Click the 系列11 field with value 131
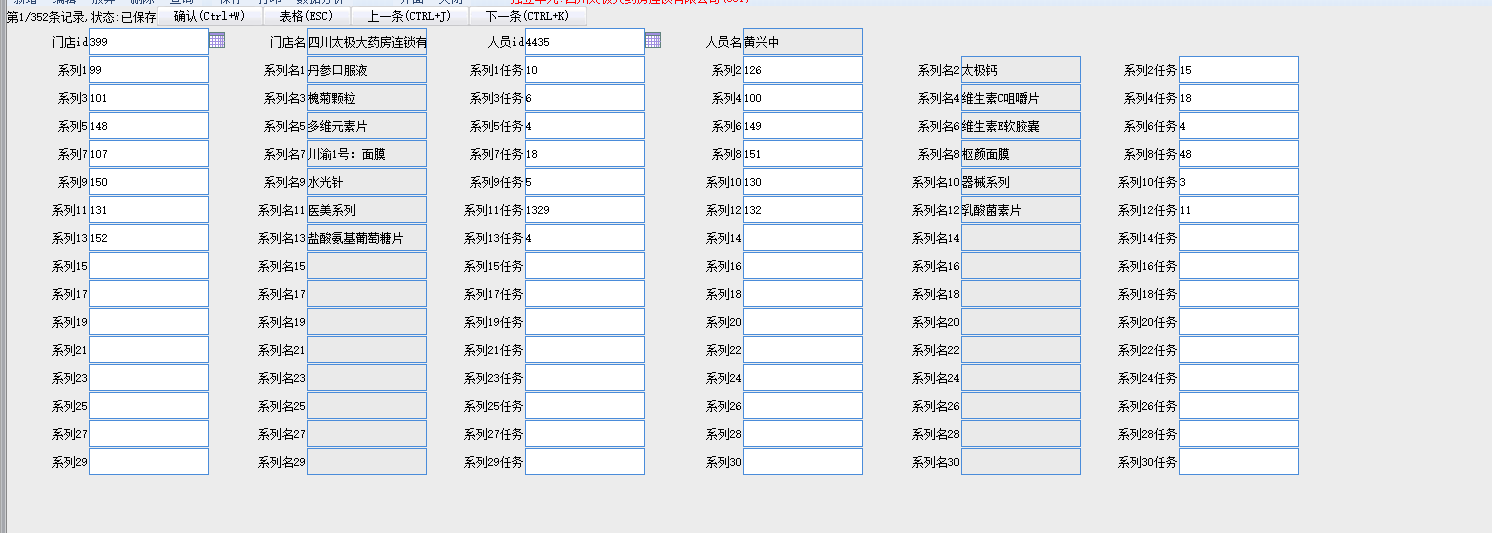Image resolution: width=1492 pixels, height=533 pixels. 149,210
